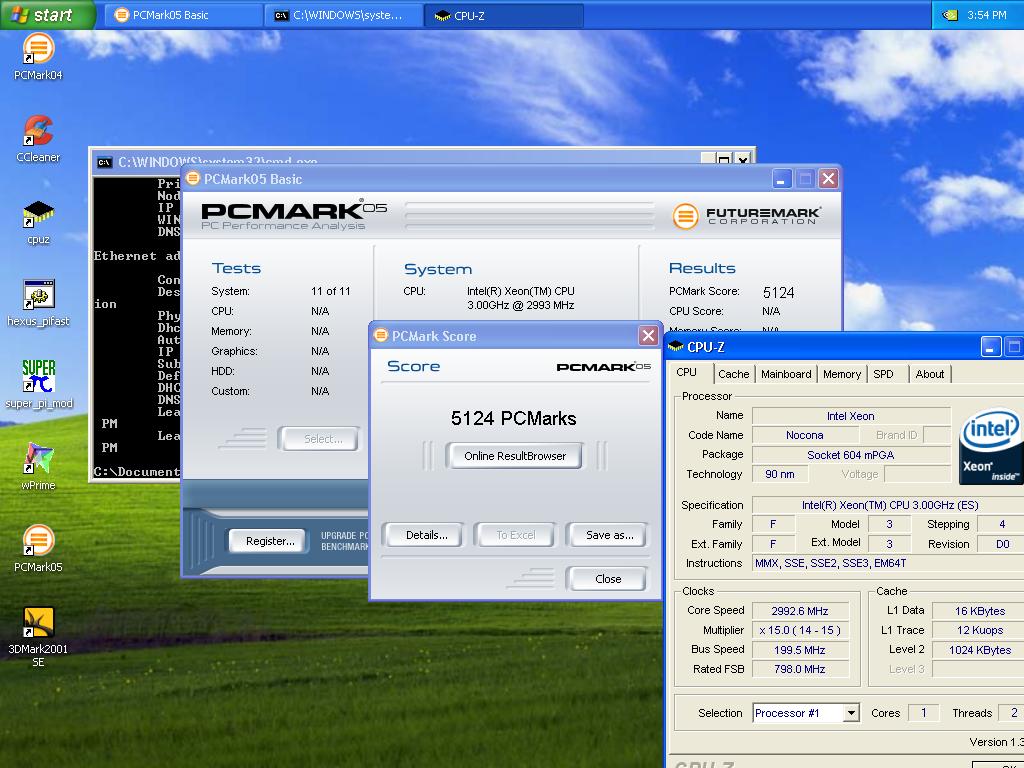
Task: Click Save as... in score dialog
Action: (609, 535)
